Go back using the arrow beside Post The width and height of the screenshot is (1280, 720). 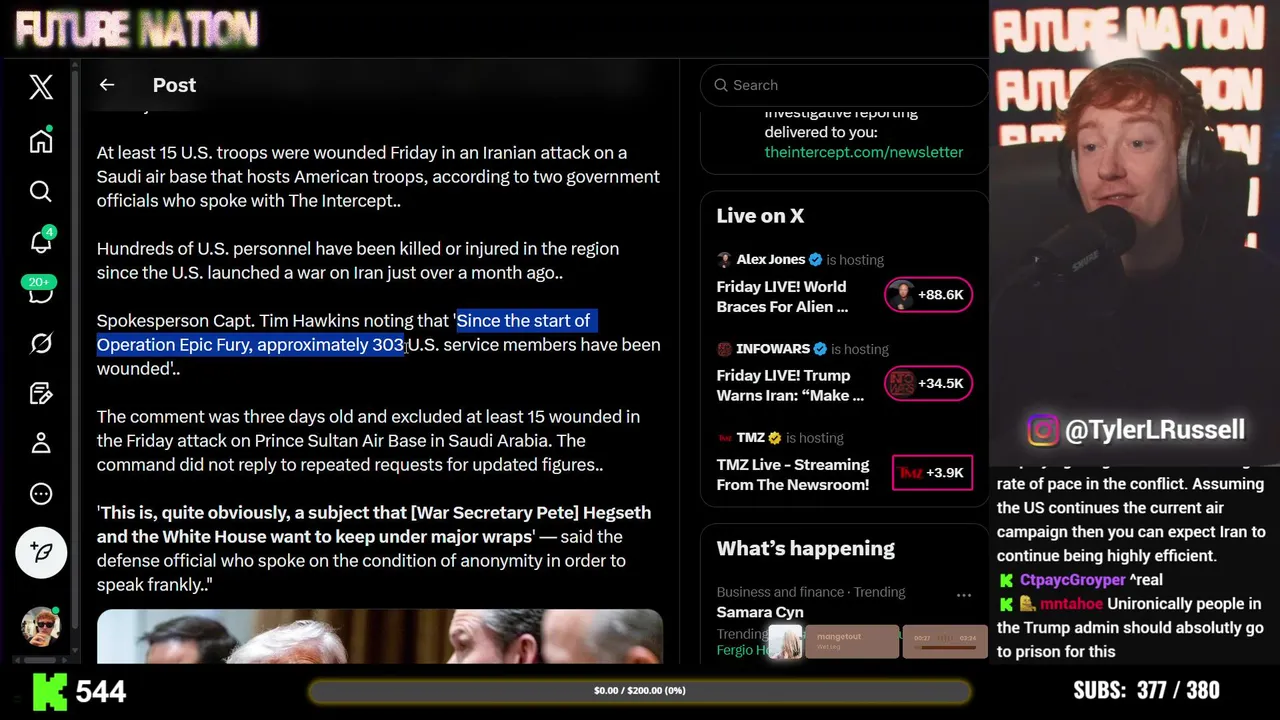click(x=107, y=85)
